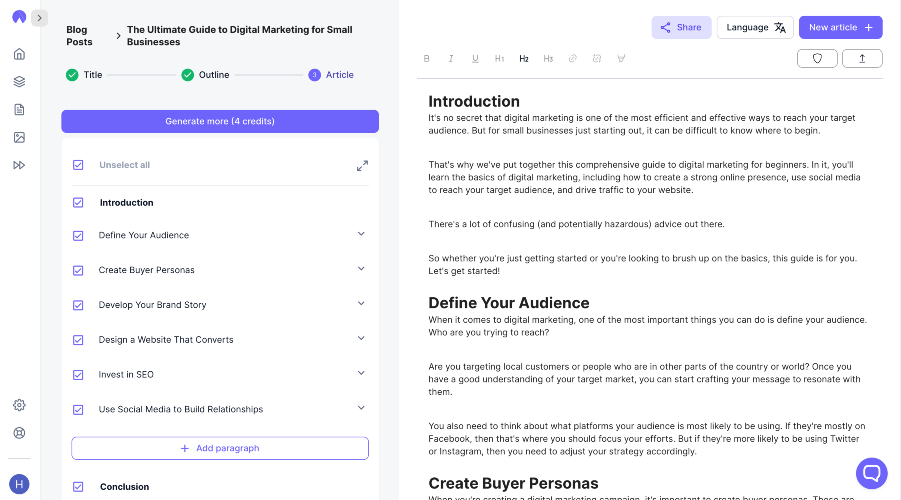
Task: Open the document icon in the sidebar
Action: tap(19, 109)
